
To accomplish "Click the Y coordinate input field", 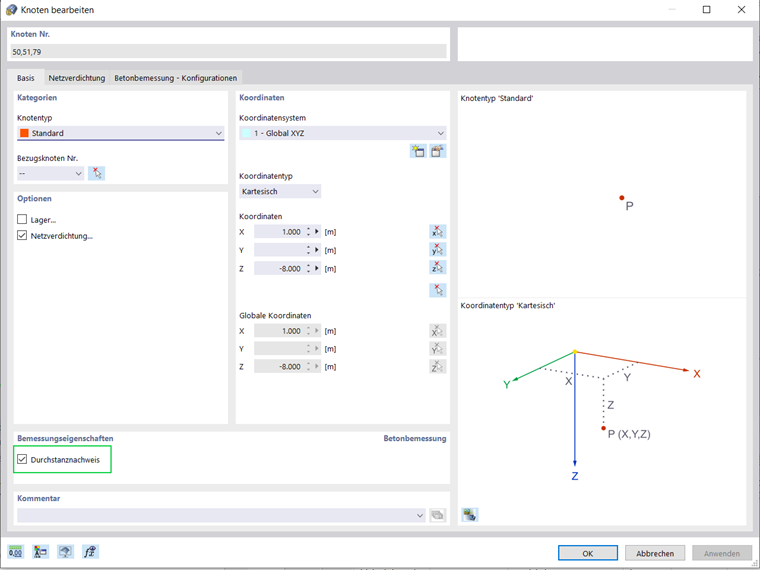I will click(279, 250).
